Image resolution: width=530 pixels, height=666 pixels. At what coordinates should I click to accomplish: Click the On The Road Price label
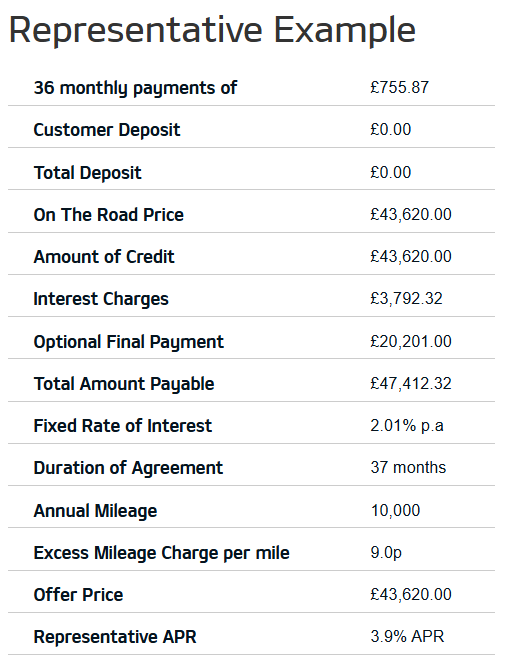[x=109, y=214]
